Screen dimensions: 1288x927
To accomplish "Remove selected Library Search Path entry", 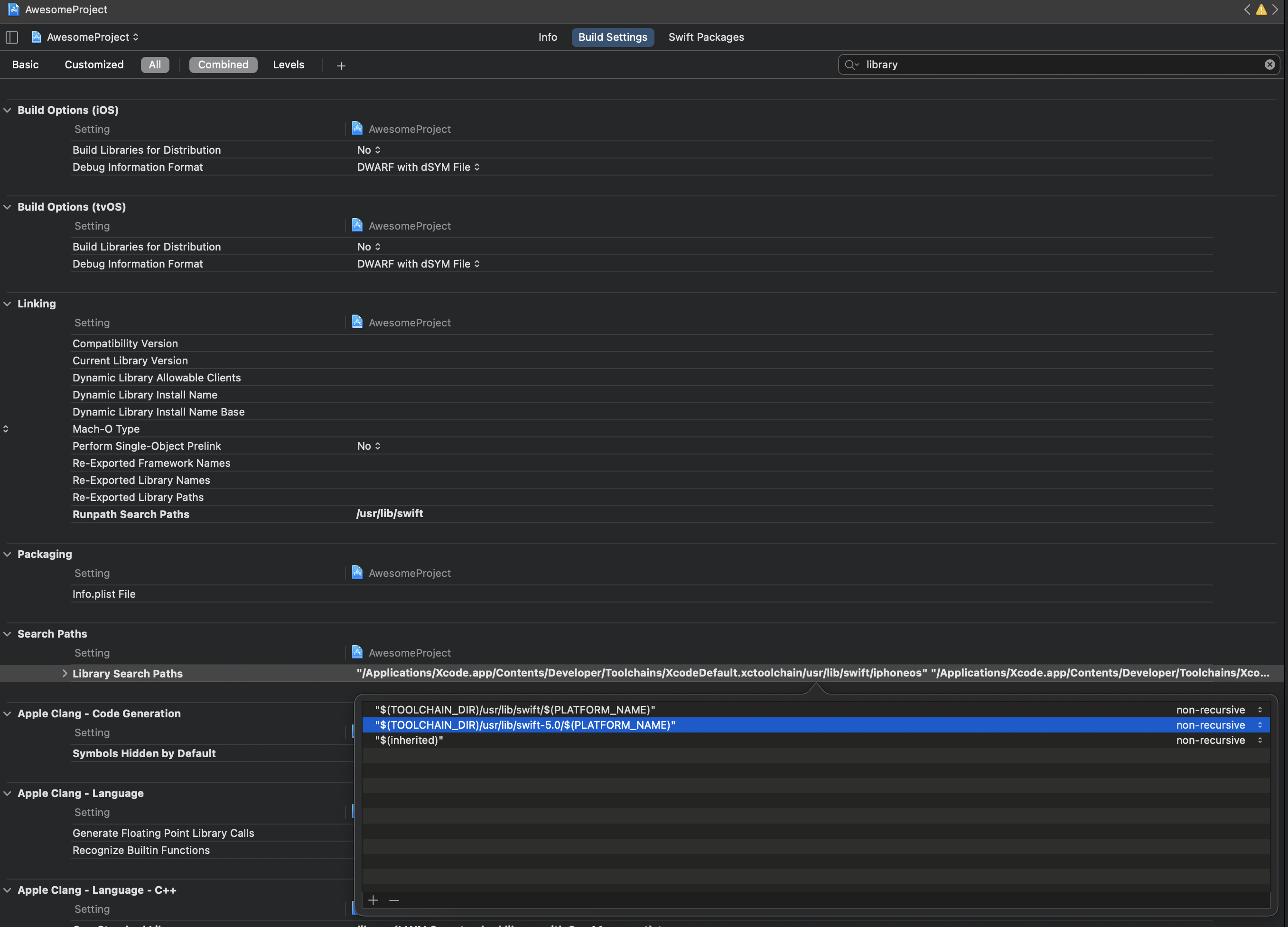I will tap(394, 900).
